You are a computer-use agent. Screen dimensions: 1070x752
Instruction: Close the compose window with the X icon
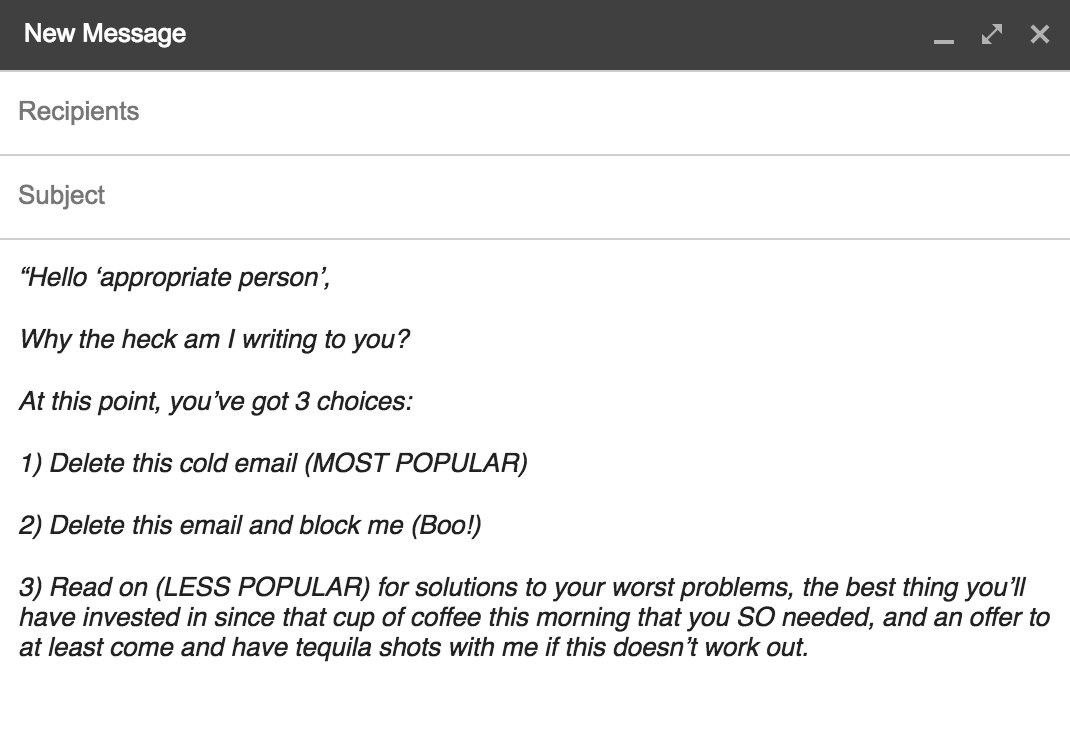pyautogui.click(x=1039, y=34)
